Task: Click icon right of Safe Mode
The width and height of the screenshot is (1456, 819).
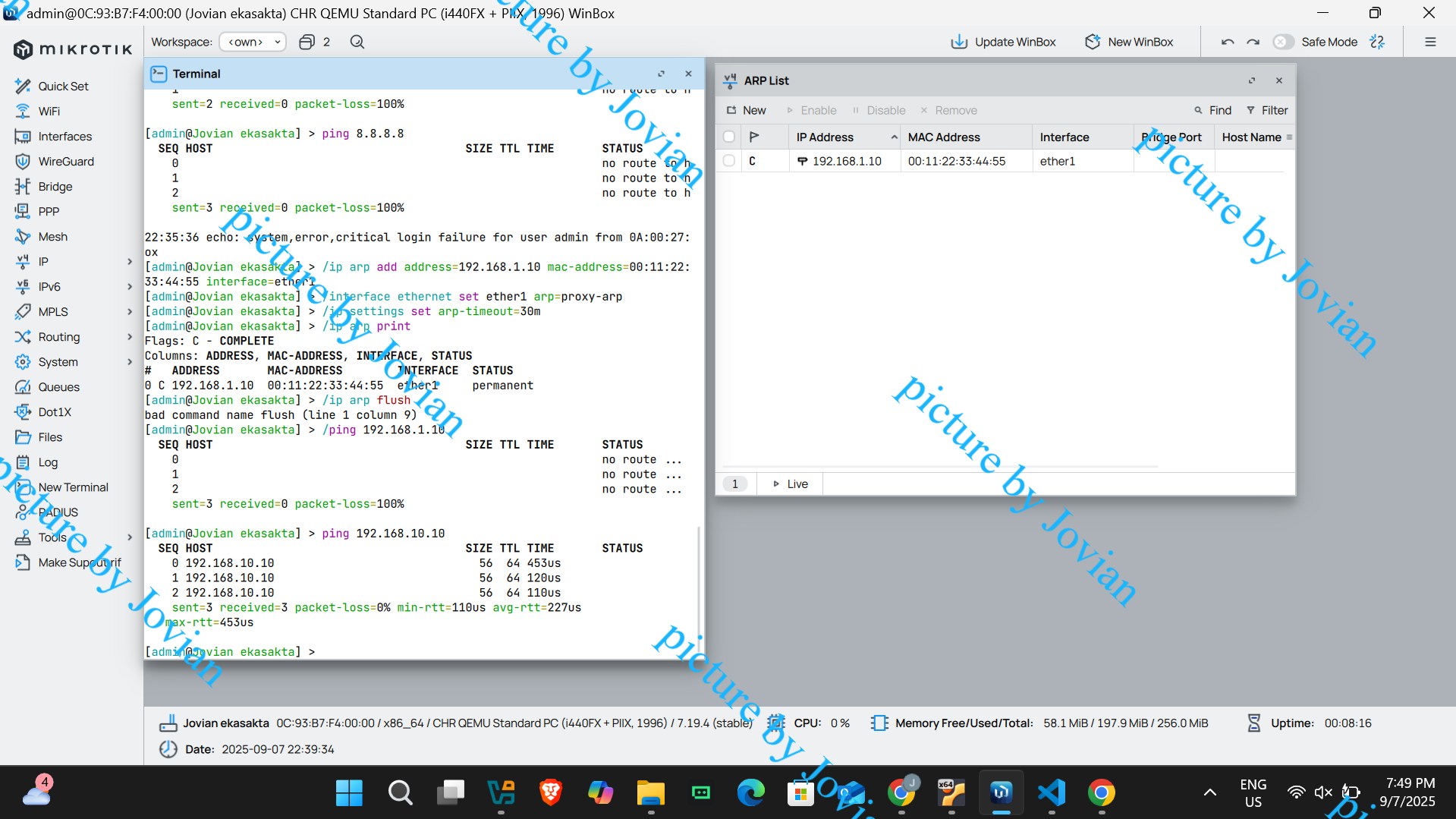Action: tap(1377, 42)
